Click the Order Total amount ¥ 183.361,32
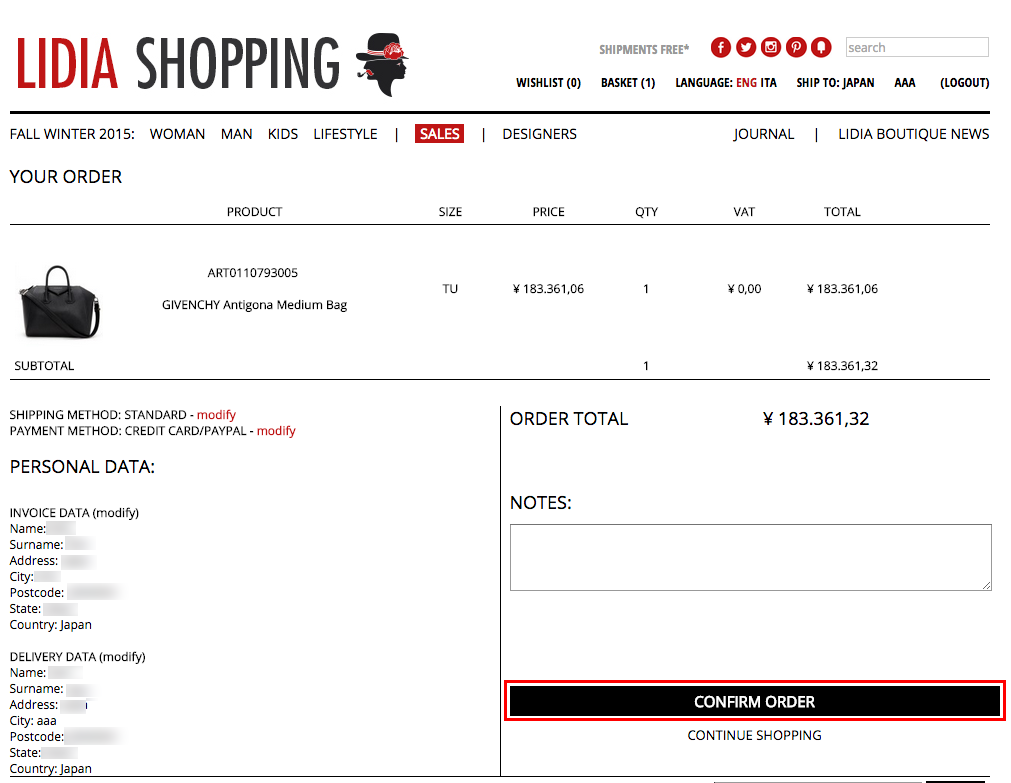 click(x=816, y=419)
